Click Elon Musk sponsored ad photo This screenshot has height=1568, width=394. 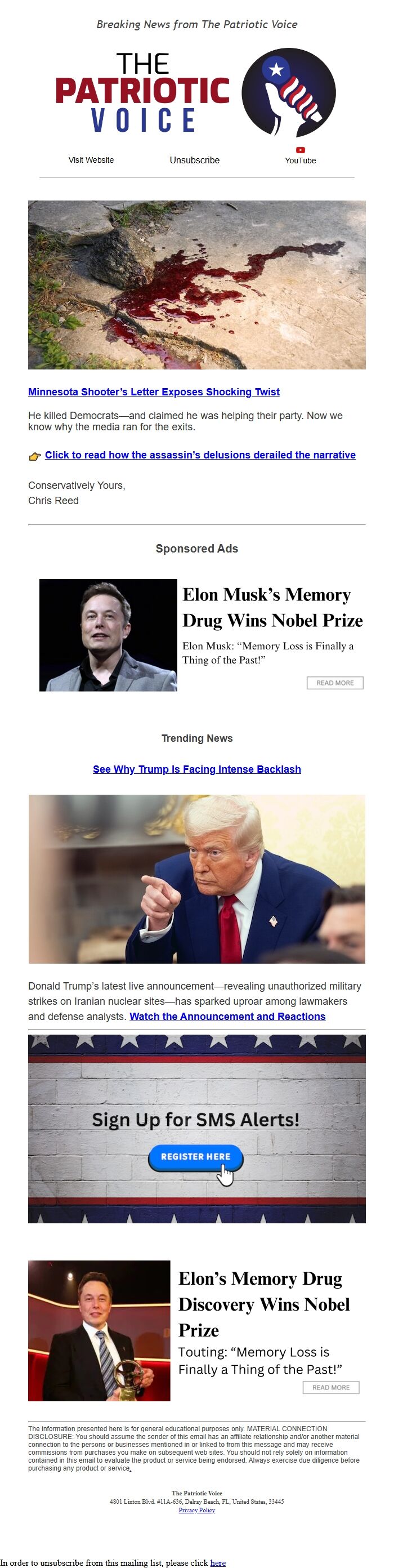tap(108, 635)
